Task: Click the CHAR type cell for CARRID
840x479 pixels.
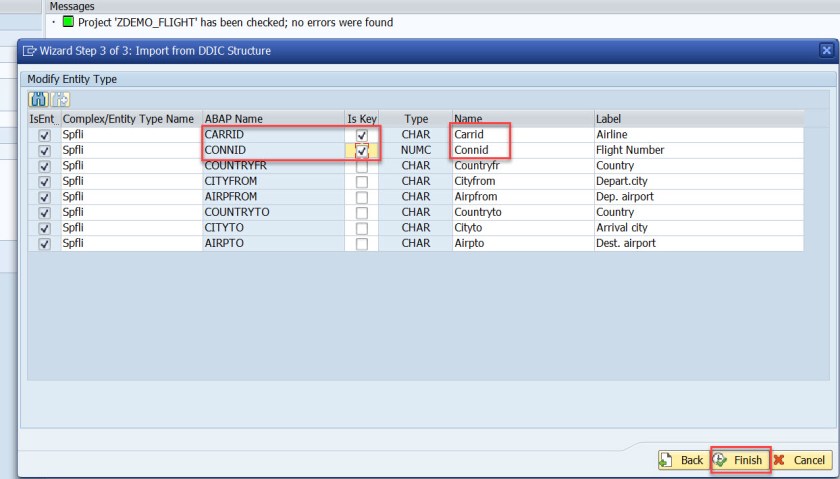Action: [416, 134]
